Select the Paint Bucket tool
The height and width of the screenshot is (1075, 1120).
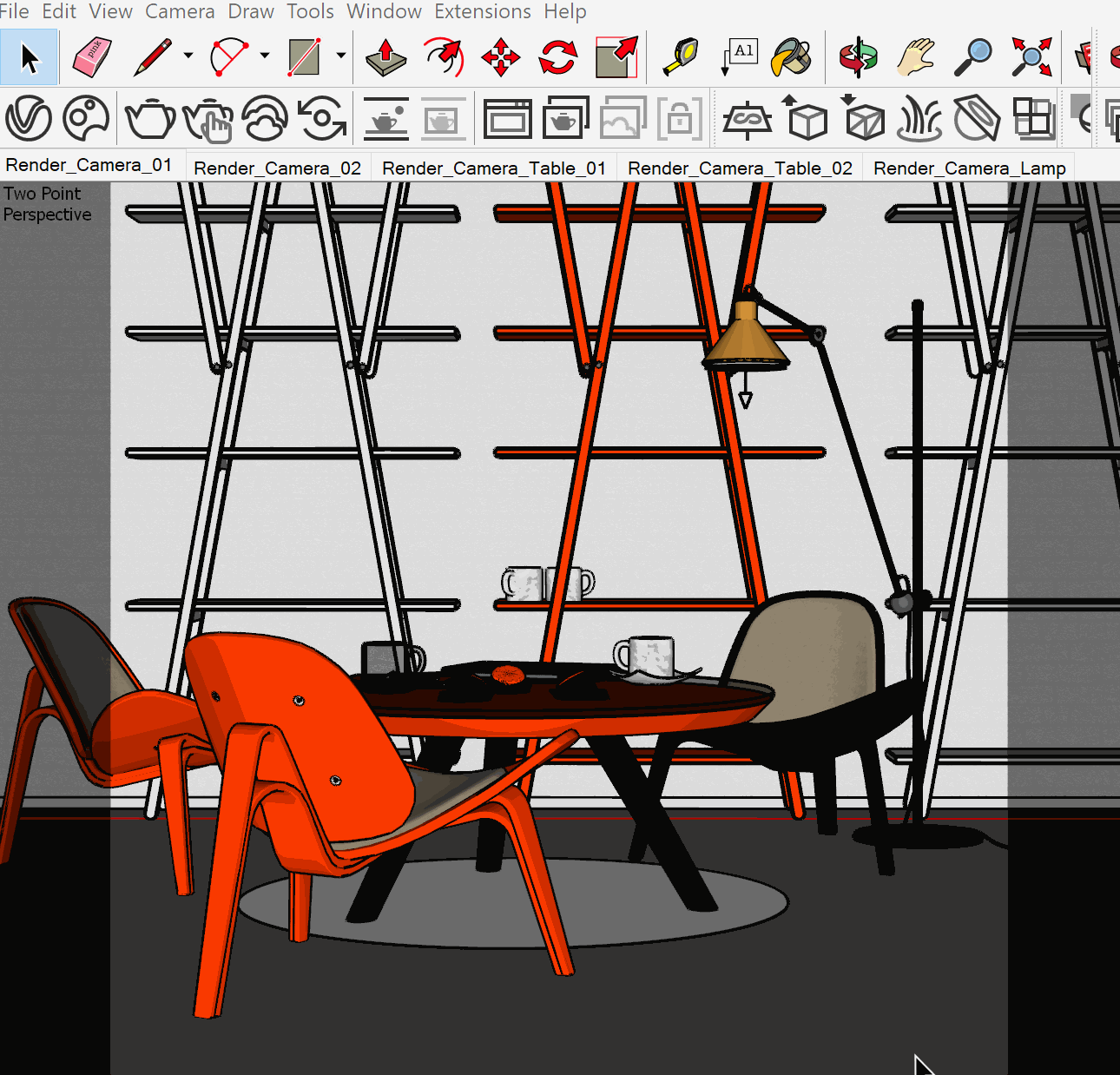point(792,57)
